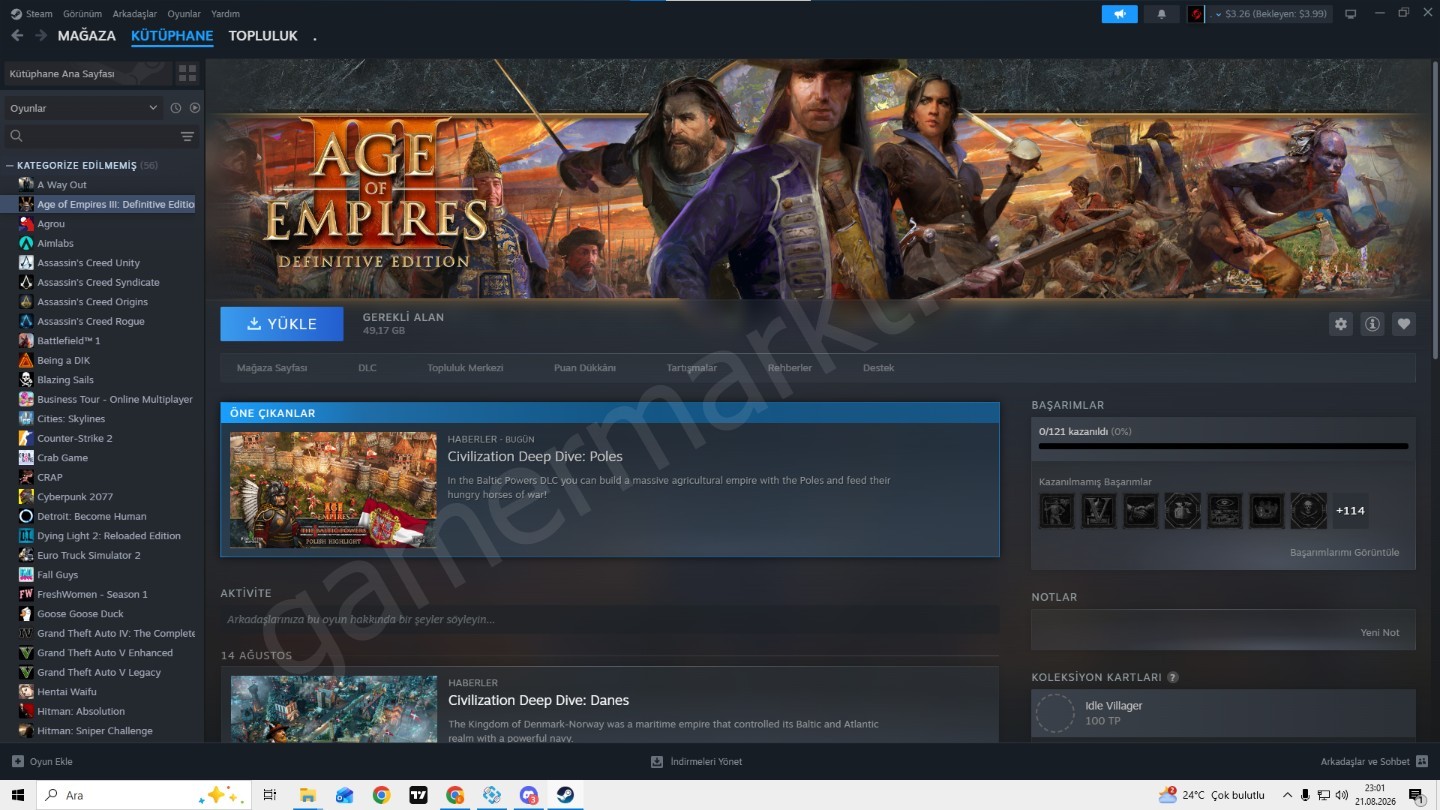The height and width of the screenshot is (810, 1440).
Task: Add game to favorites with heart icon
Action: coord(1404,324)
